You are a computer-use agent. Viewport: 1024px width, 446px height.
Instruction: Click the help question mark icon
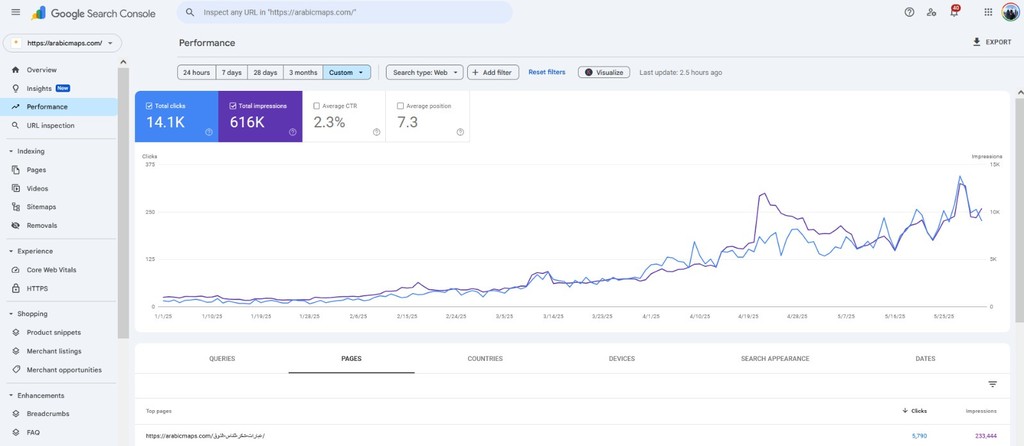pyautogui.click(x=909, y=12)
